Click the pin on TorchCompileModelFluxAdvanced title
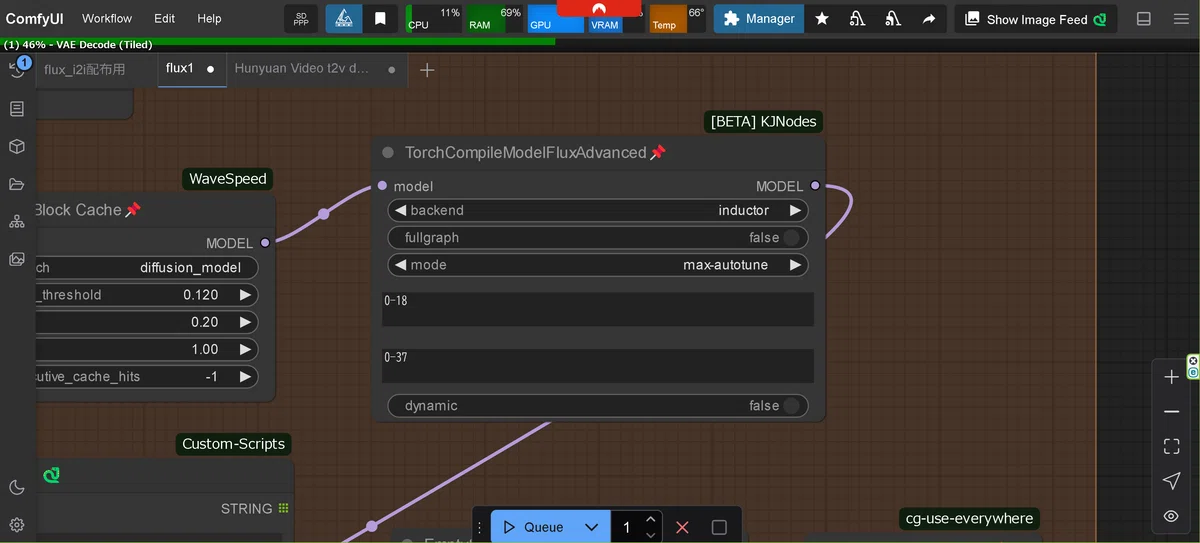This screenshot has width=1200, height=543. (x=658, y=153)
